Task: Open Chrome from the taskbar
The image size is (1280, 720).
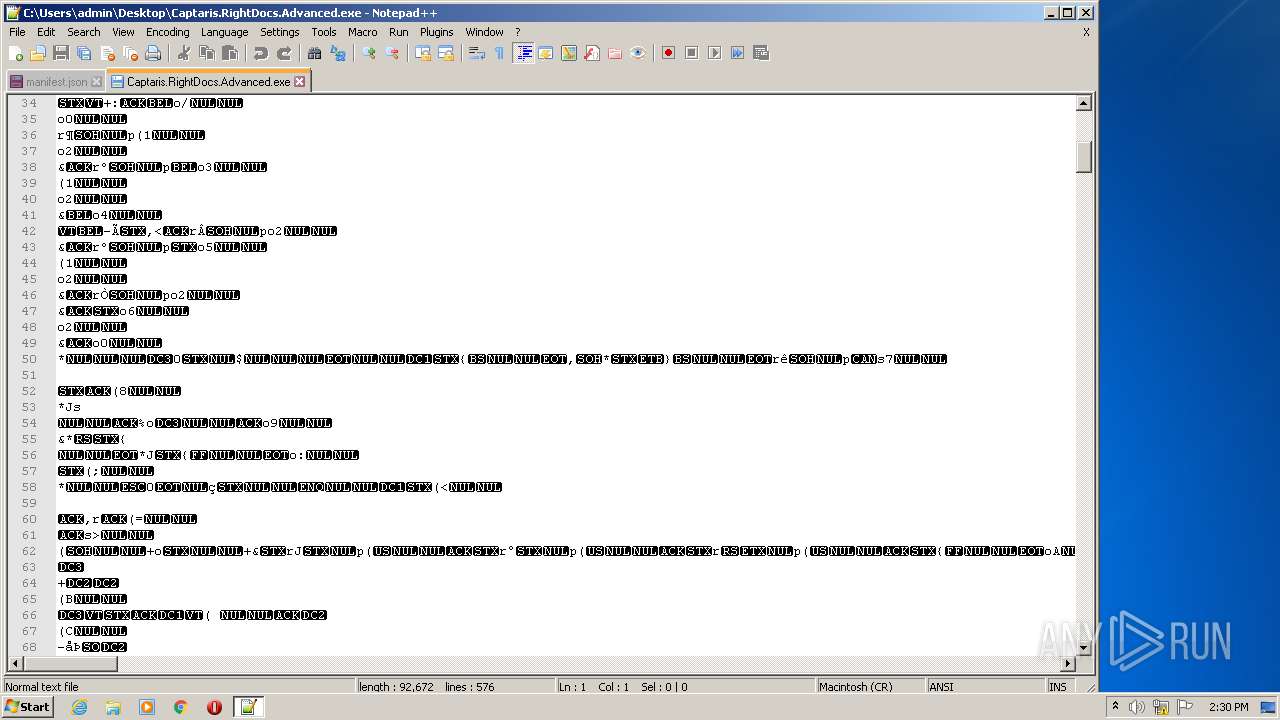Action: (x=181, y=707)
